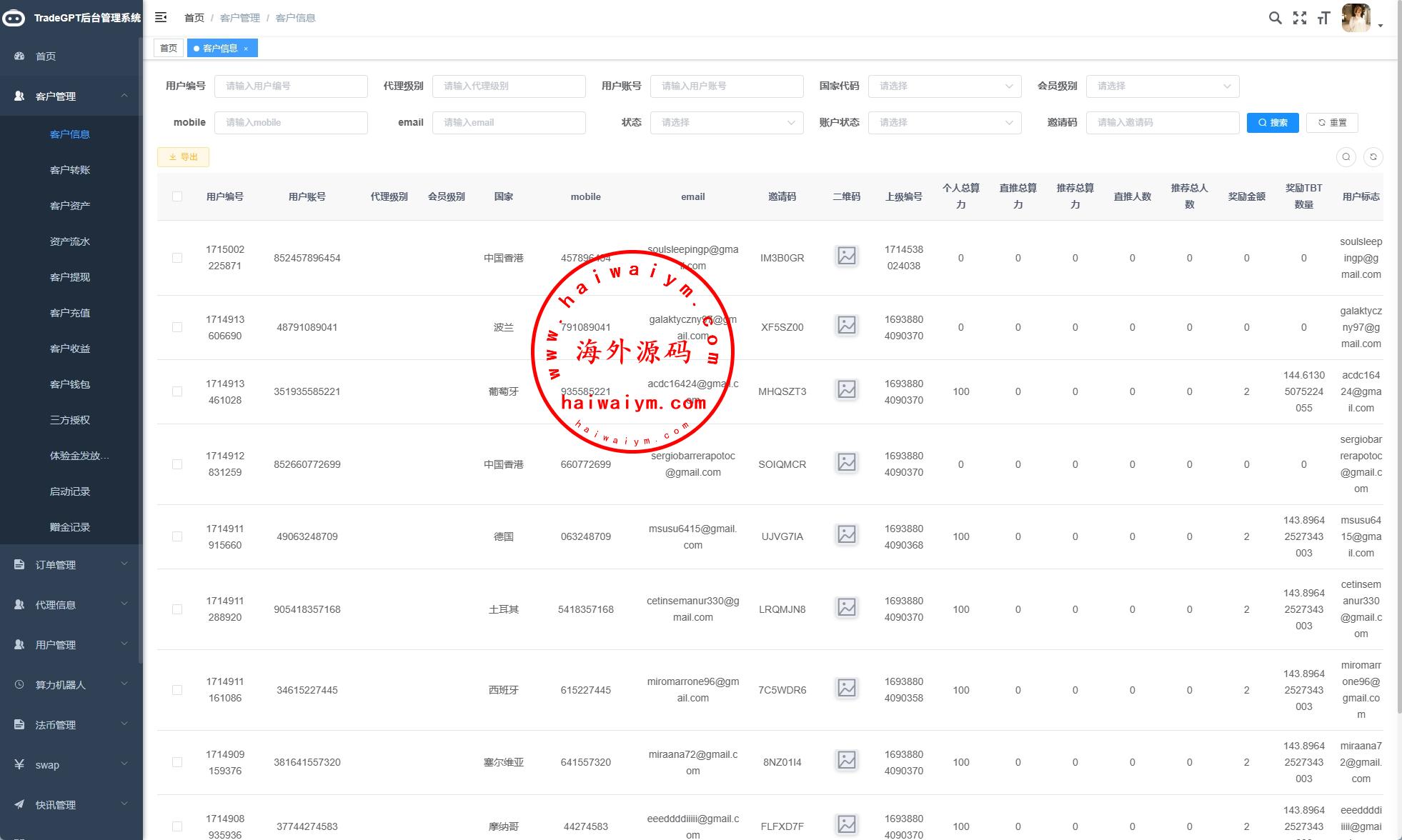Close the 客户信息 tab with x icon

(246, 49)
